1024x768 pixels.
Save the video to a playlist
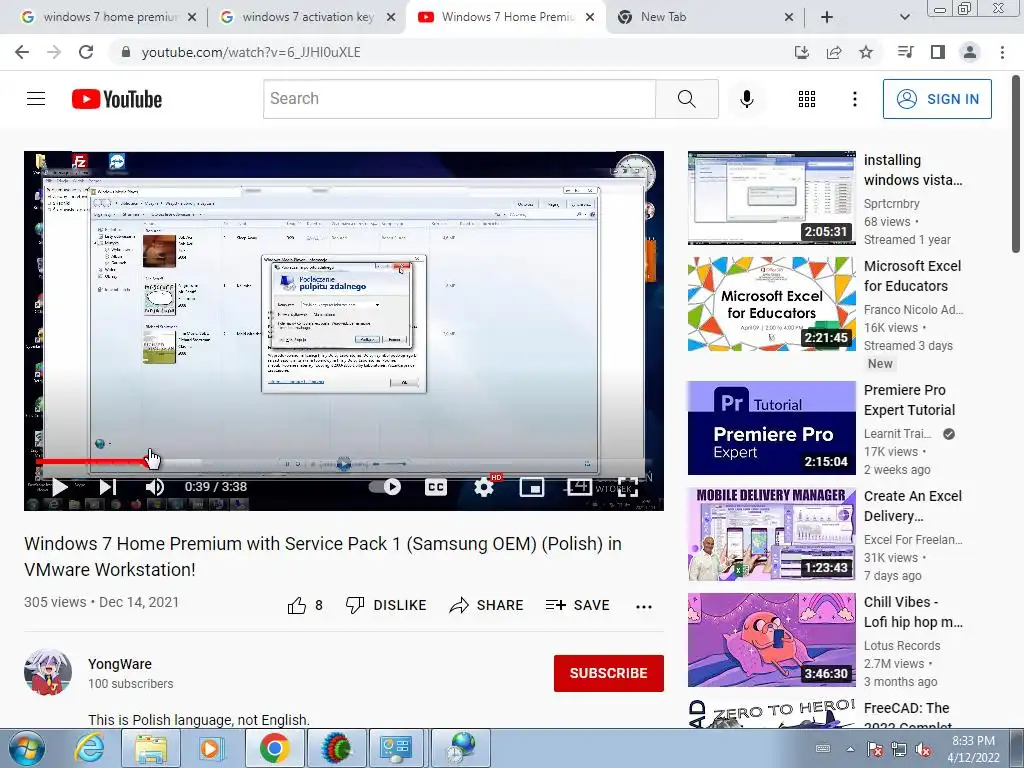[577, 605]
